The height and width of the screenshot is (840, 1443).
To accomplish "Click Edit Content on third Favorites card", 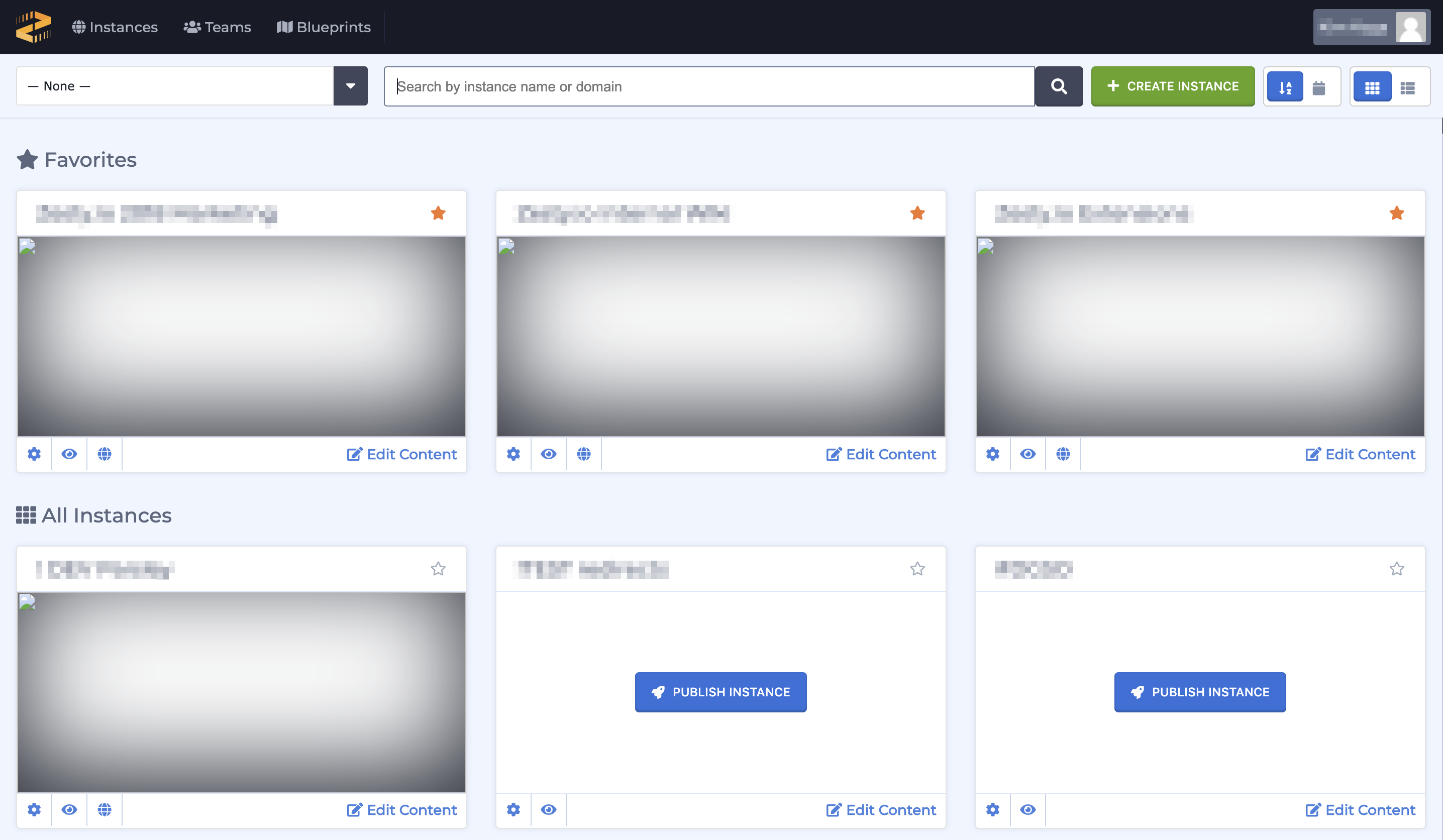I will click(x=1361, y=454).
